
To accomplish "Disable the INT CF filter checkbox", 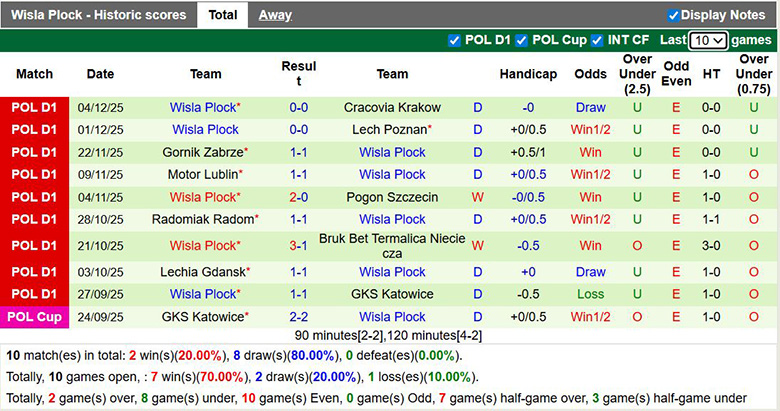I will pyautogui.click(x=597, y=40).
